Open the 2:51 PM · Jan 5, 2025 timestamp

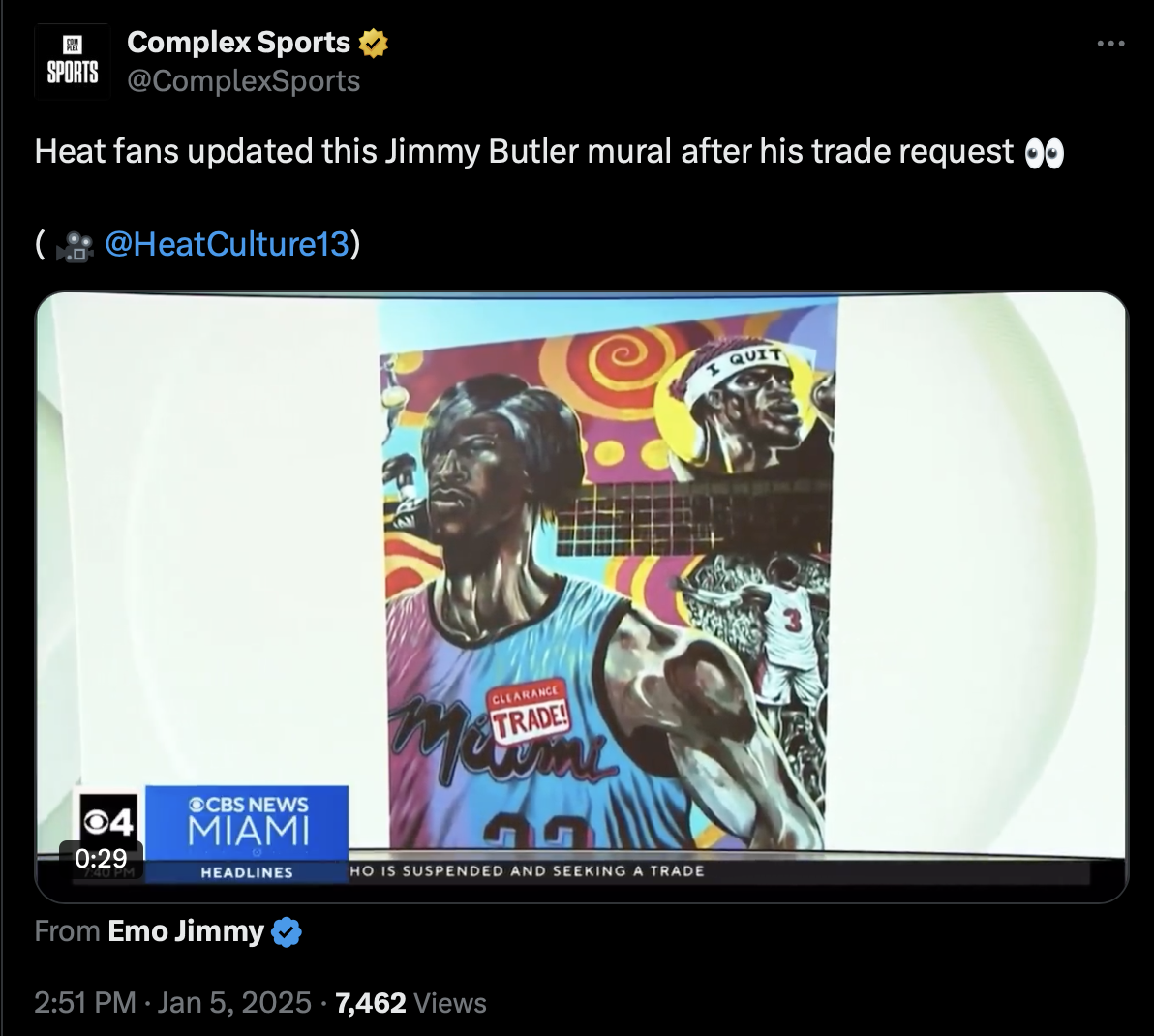coord(173,1003)
